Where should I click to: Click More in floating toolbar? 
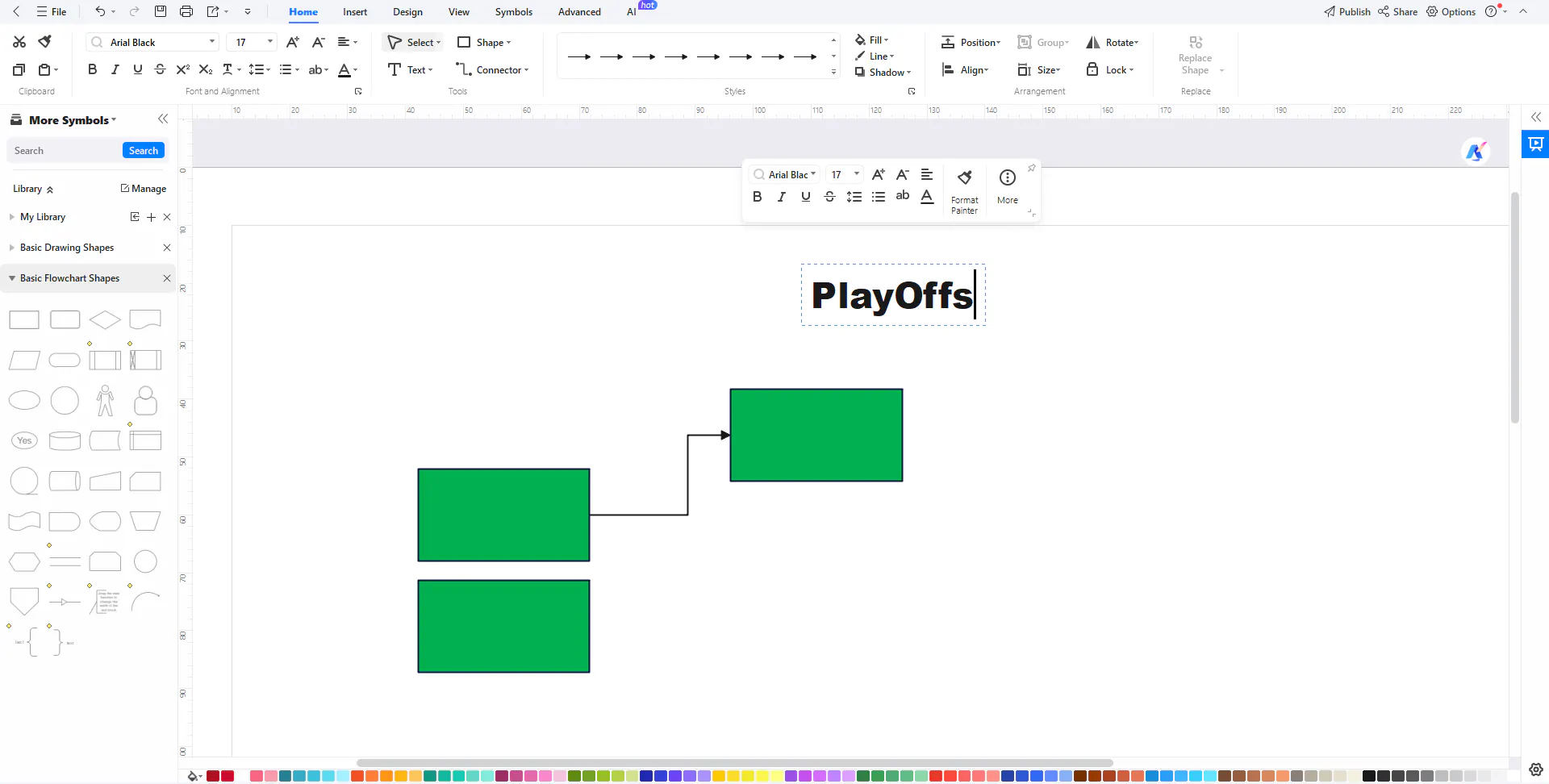click(x=1008, y=187)
